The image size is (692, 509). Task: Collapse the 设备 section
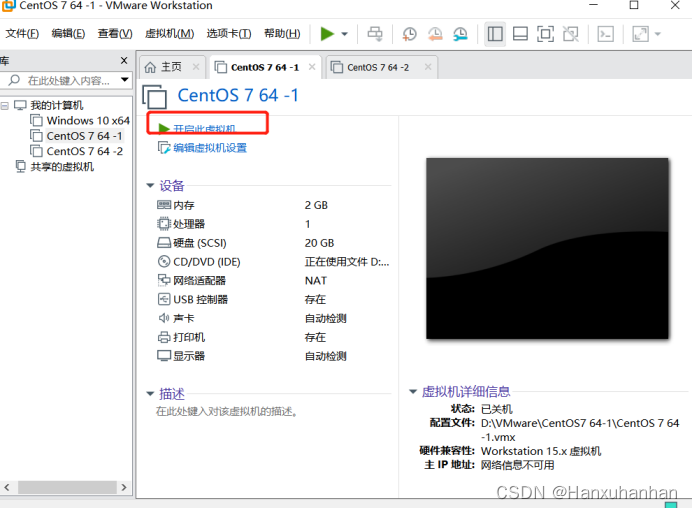pyautogui.click(x=150, y=185)
